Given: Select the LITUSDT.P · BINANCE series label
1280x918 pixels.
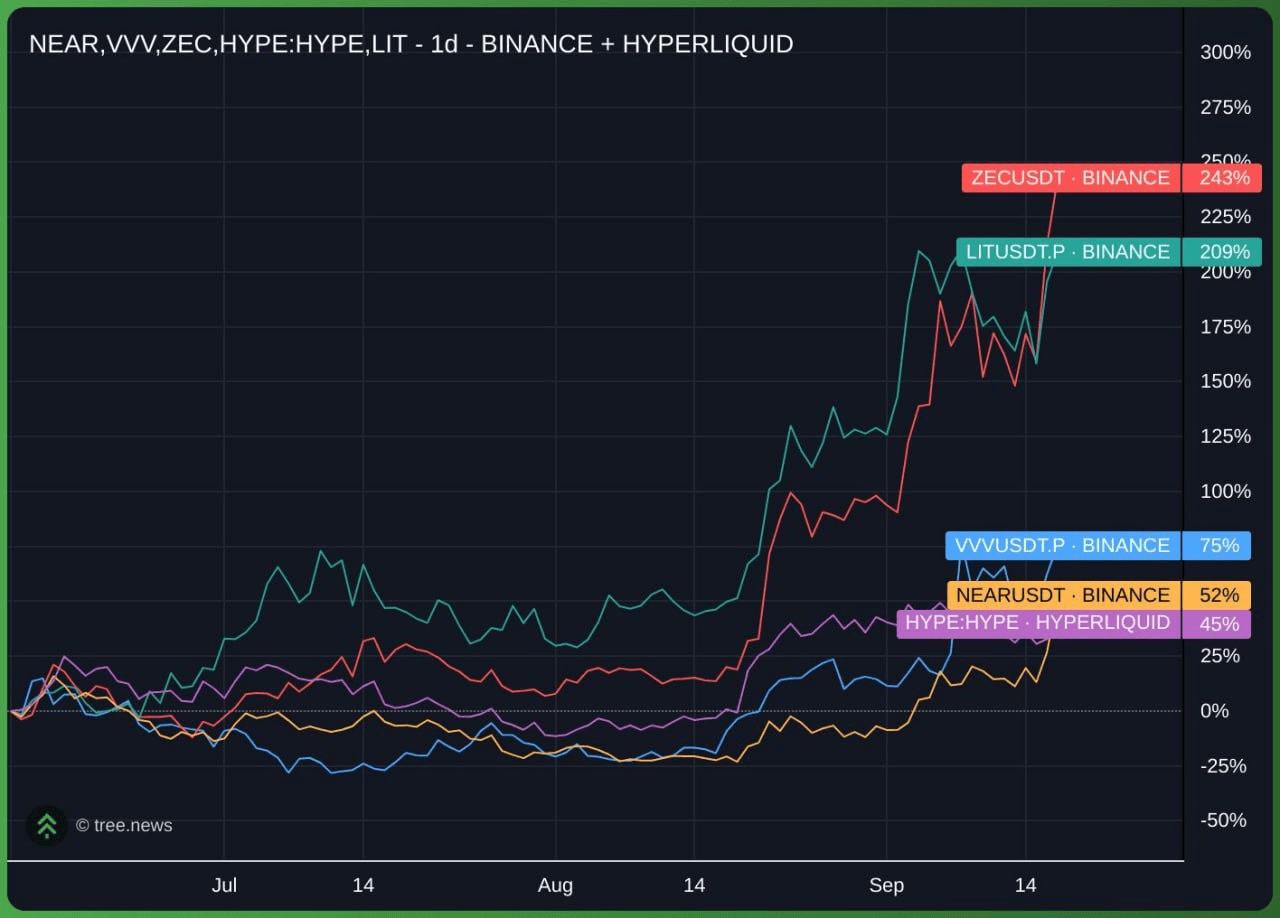Looking at the screenshot, I should tap(1067, 252).
